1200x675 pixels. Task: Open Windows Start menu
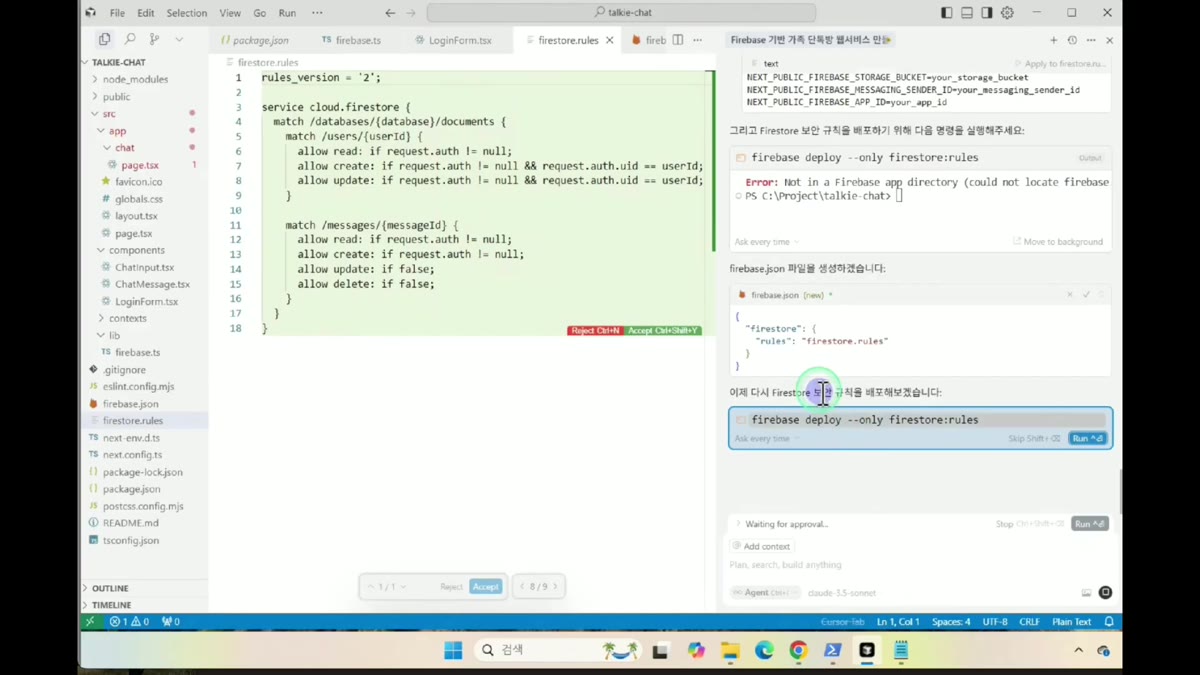tap(453, 650)
